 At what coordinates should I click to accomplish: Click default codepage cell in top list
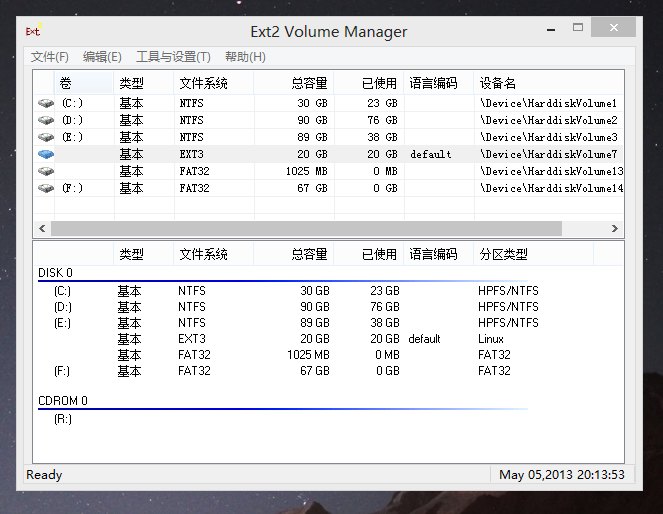(x=430, y=154)
